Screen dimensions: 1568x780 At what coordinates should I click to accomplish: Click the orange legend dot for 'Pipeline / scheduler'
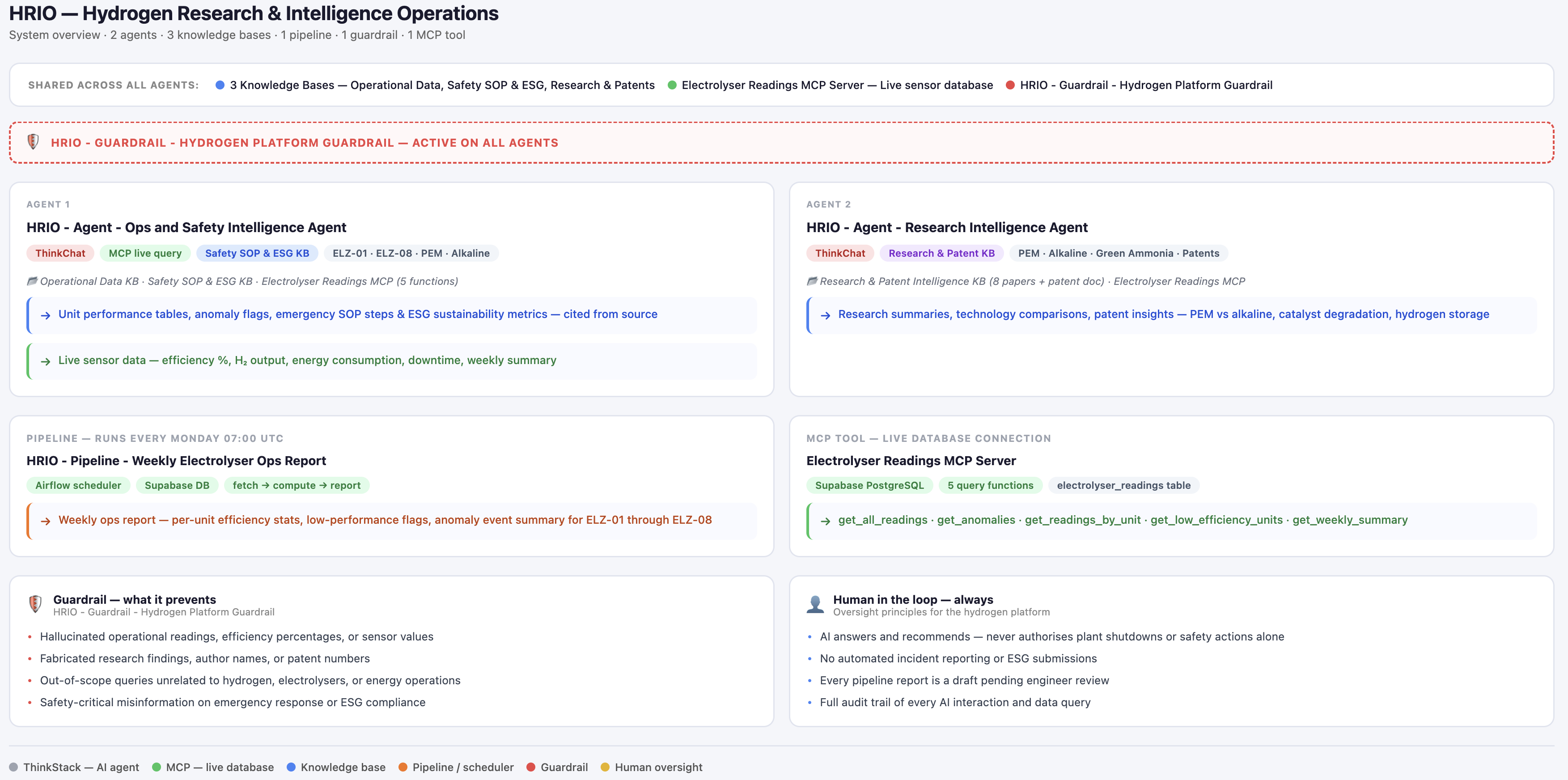click(403, 767)
